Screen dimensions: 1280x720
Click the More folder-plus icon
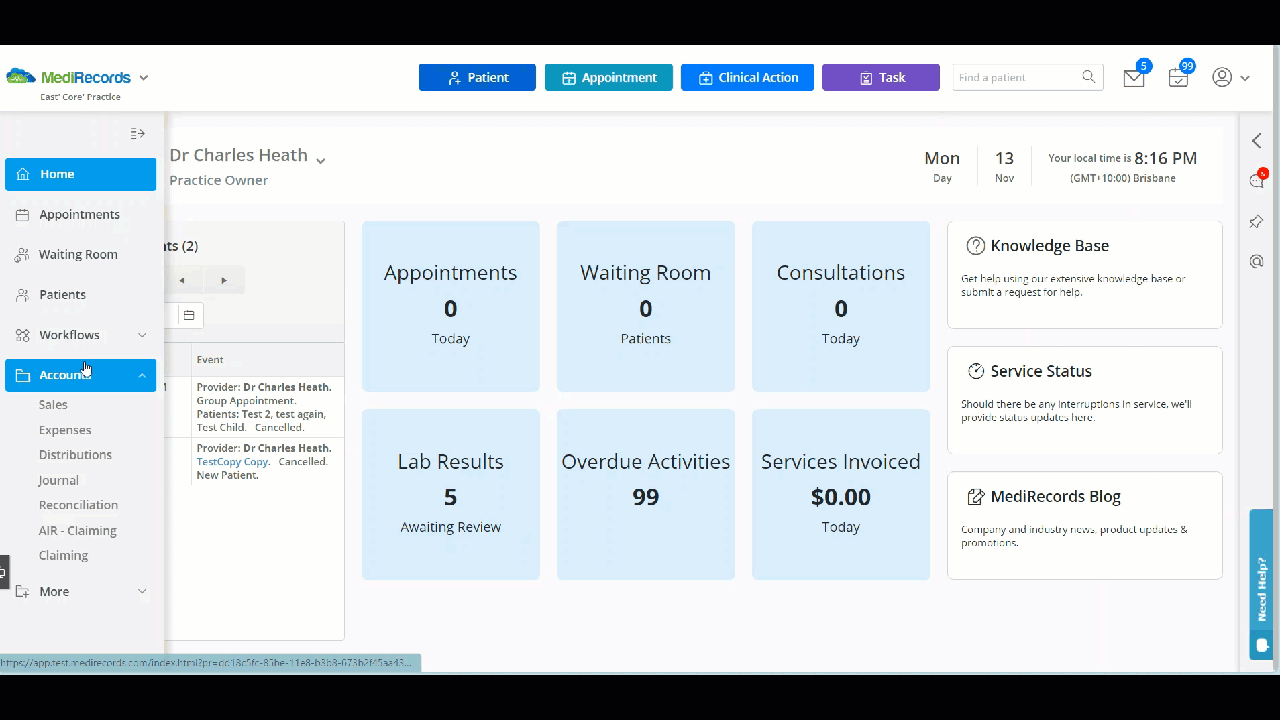[x=23, y=591]
